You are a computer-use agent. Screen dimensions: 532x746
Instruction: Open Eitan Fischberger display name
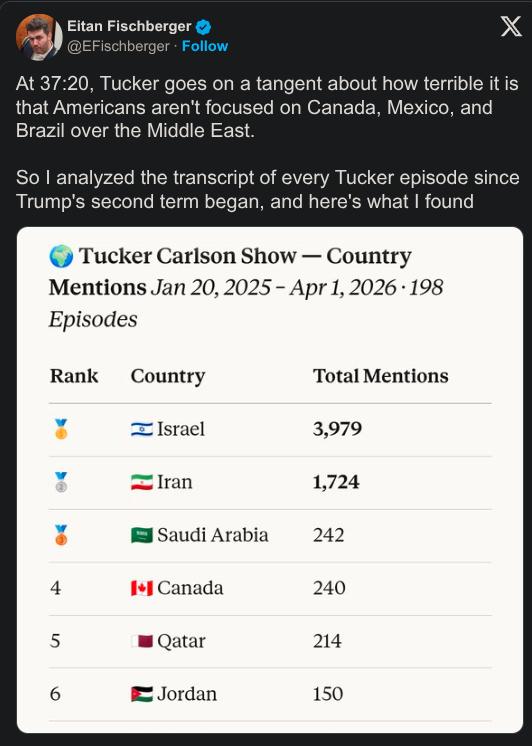pyautogui.click(x=129, y=26)
